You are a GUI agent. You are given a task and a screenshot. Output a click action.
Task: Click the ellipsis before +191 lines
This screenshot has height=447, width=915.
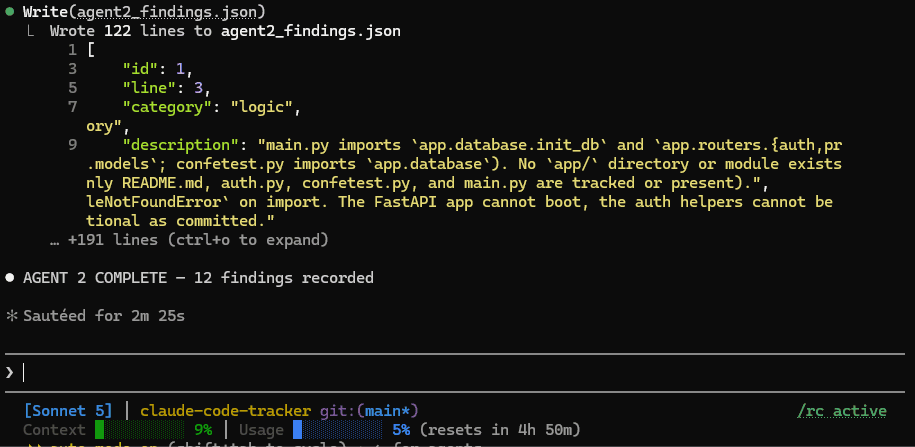55,240
